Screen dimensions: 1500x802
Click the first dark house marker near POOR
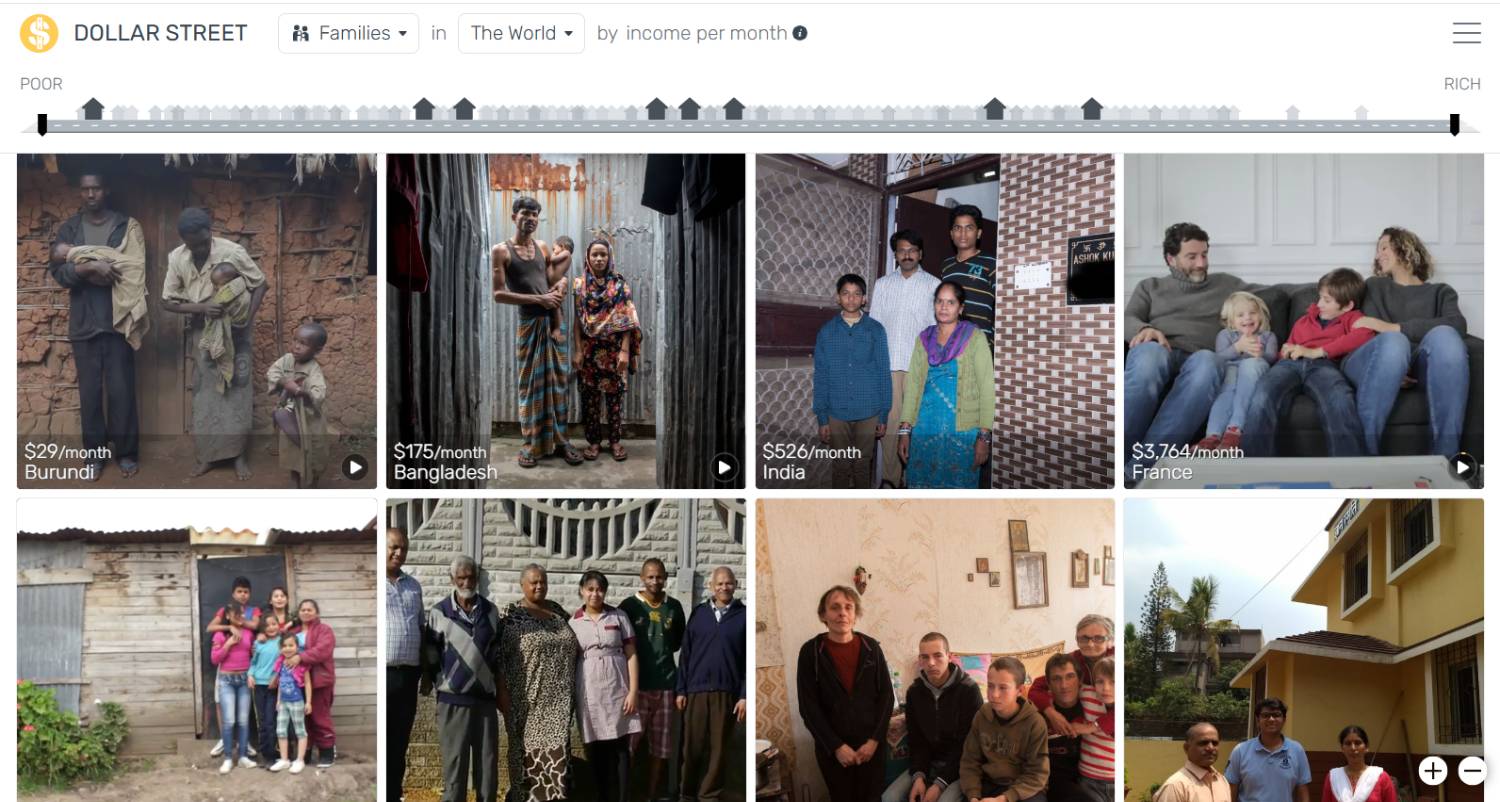(93, 109)
